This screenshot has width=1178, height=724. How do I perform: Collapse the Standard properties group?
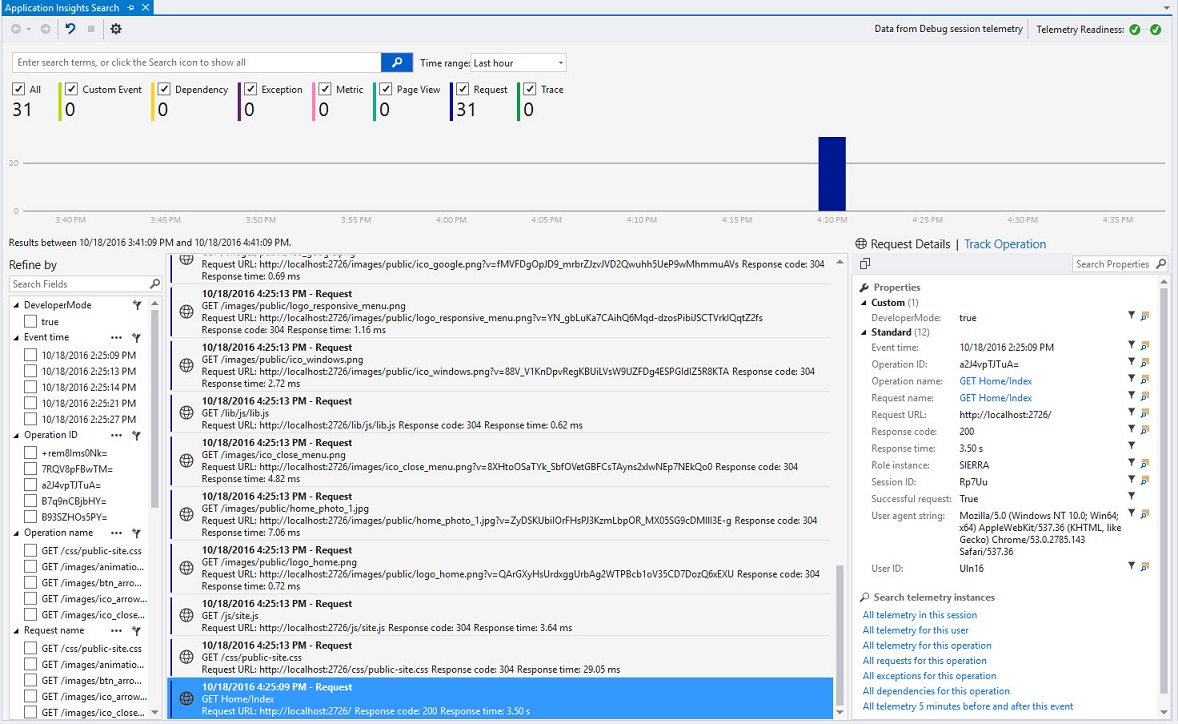coord(864,332)
